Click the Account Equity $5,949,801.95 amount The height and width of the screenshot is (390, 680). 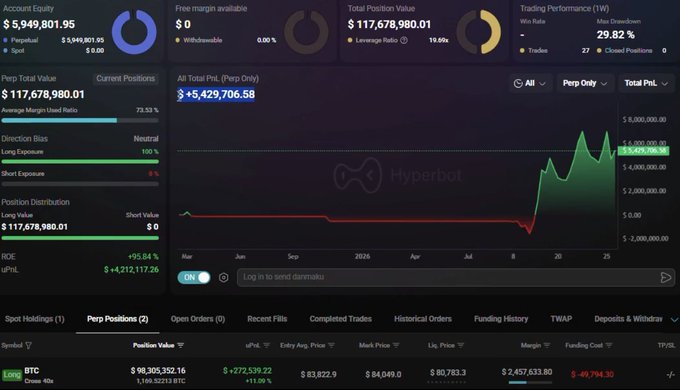click(39, 24)
